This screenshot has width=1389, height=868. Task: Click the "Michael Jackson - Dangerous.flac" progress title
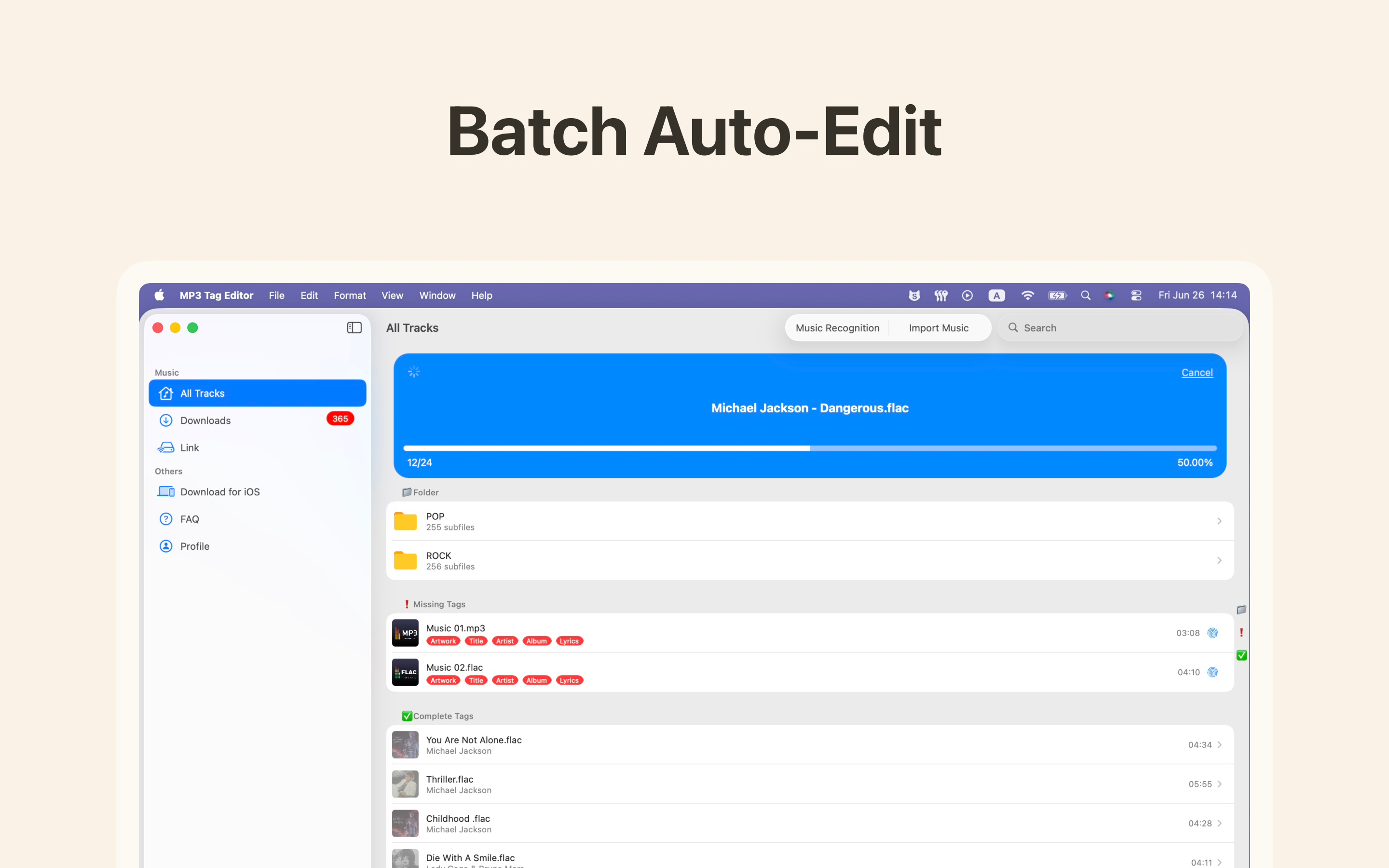pyautogui.click(x=810, y=408)
